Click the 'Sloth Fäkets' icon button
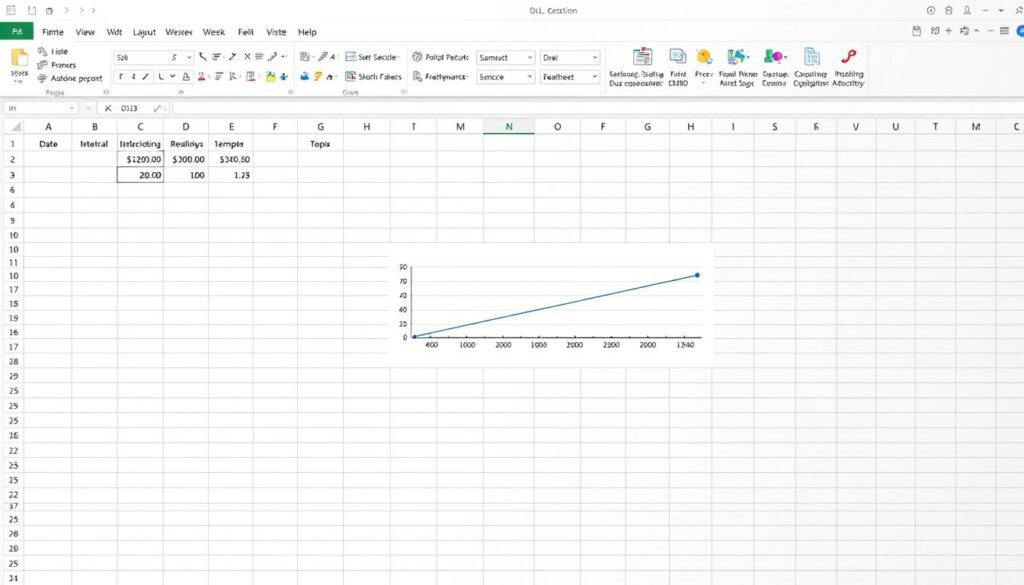The image size is (1024, 585). [x=351, y=76]
